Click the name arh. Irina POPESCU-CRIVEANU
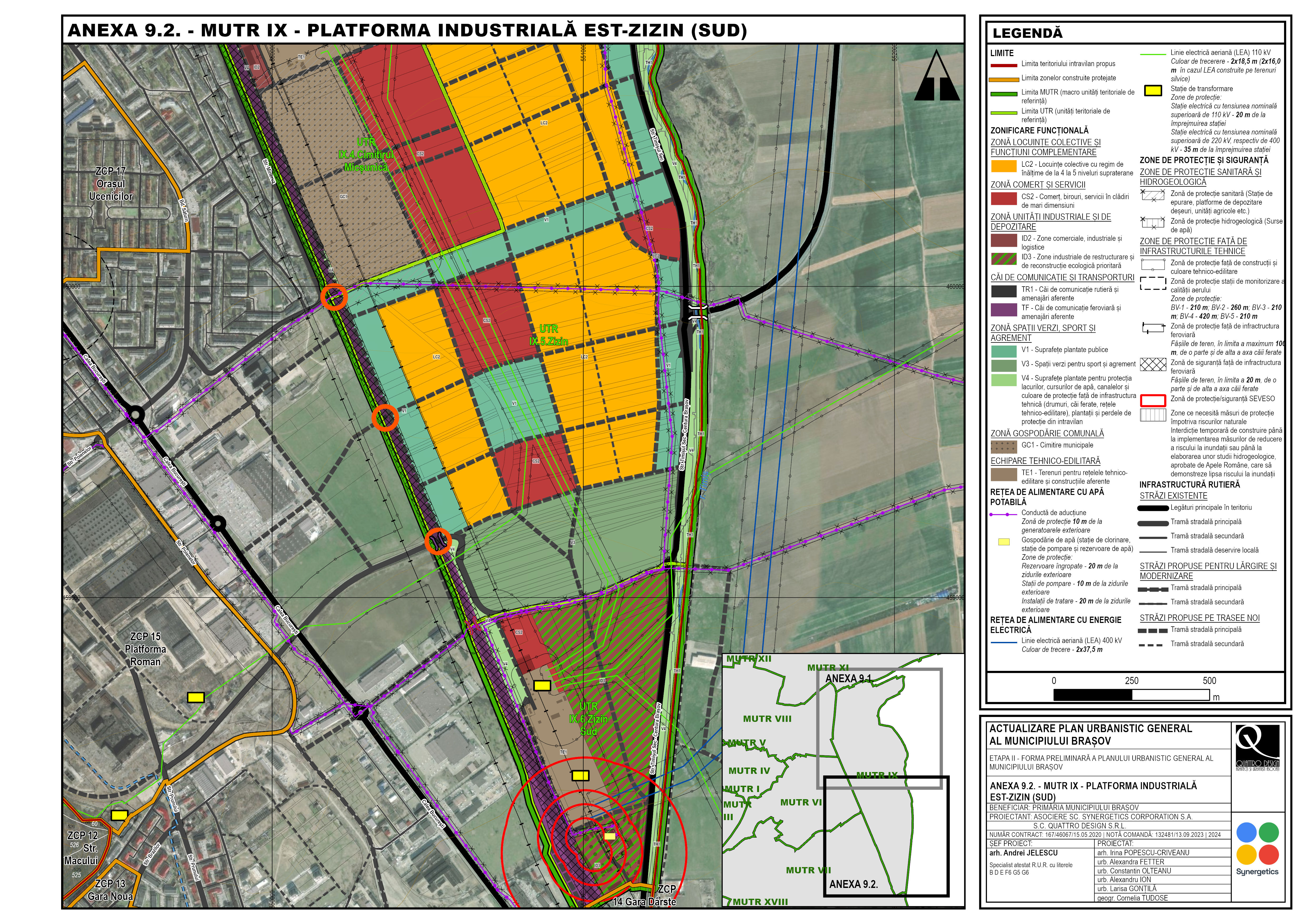 point(1144,853)
